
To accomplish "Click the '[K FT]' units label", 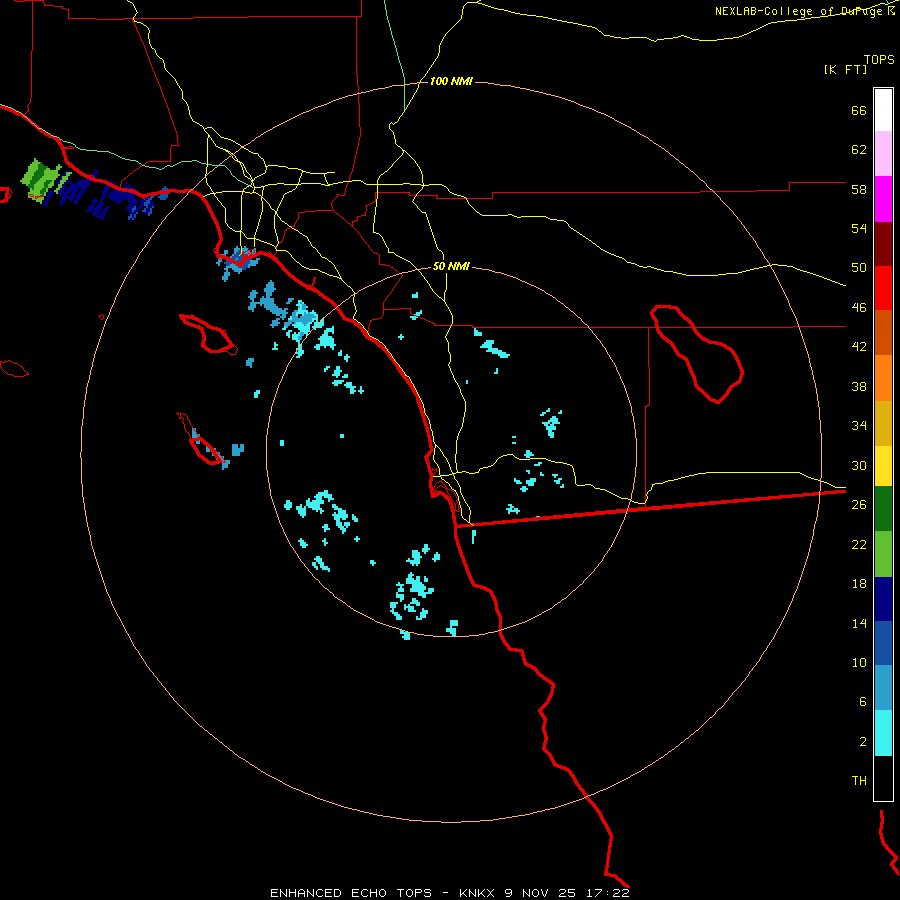I will pyautogui.click(x=845, y=70).
